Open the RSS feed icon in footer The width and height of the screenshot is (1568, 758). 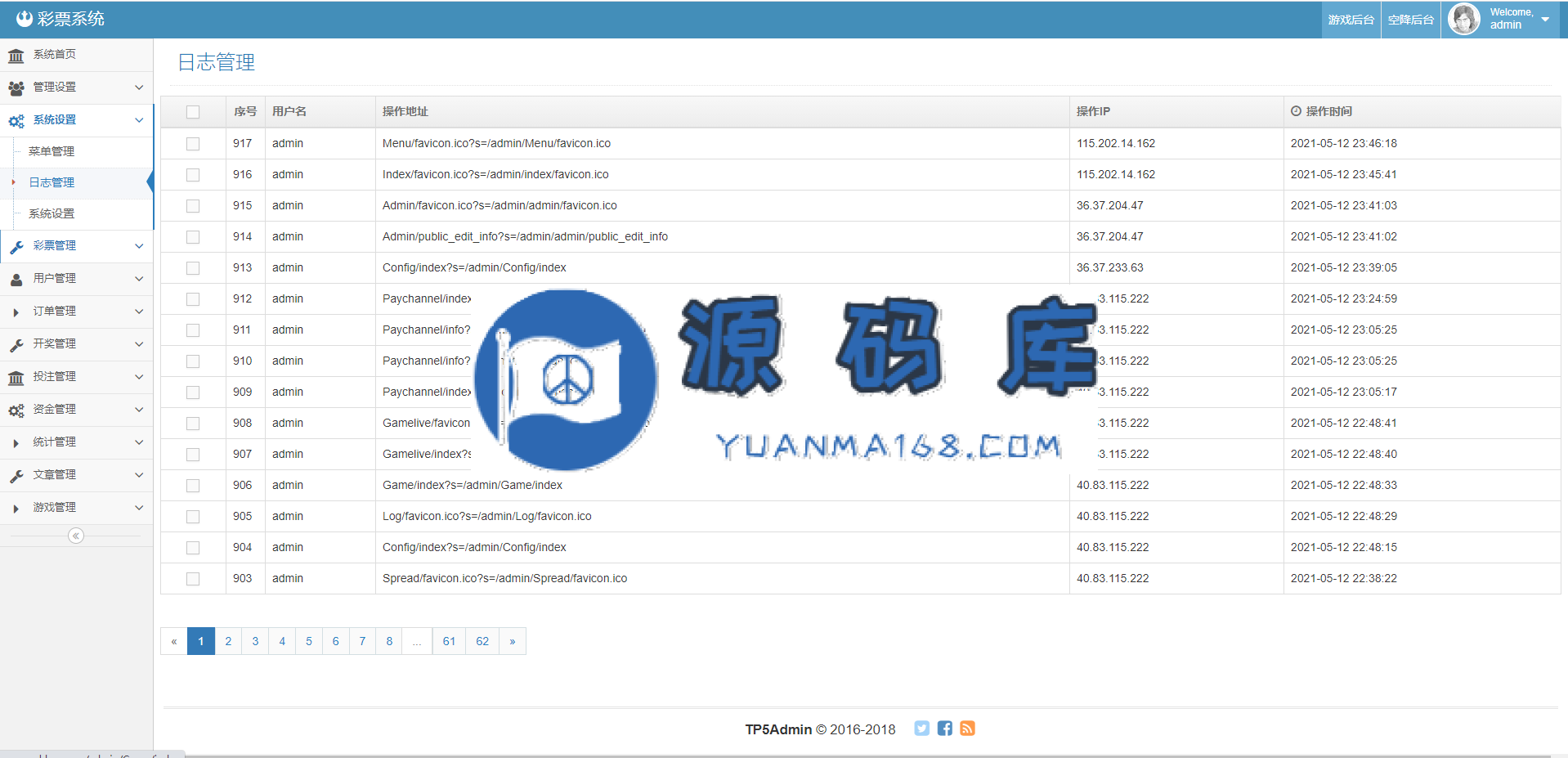point(967,729)
